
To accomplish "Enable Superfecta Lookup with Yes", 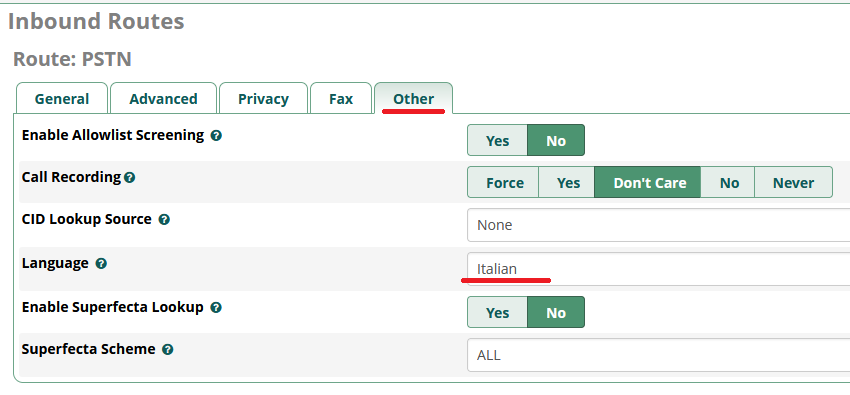I will coord(497,313).
